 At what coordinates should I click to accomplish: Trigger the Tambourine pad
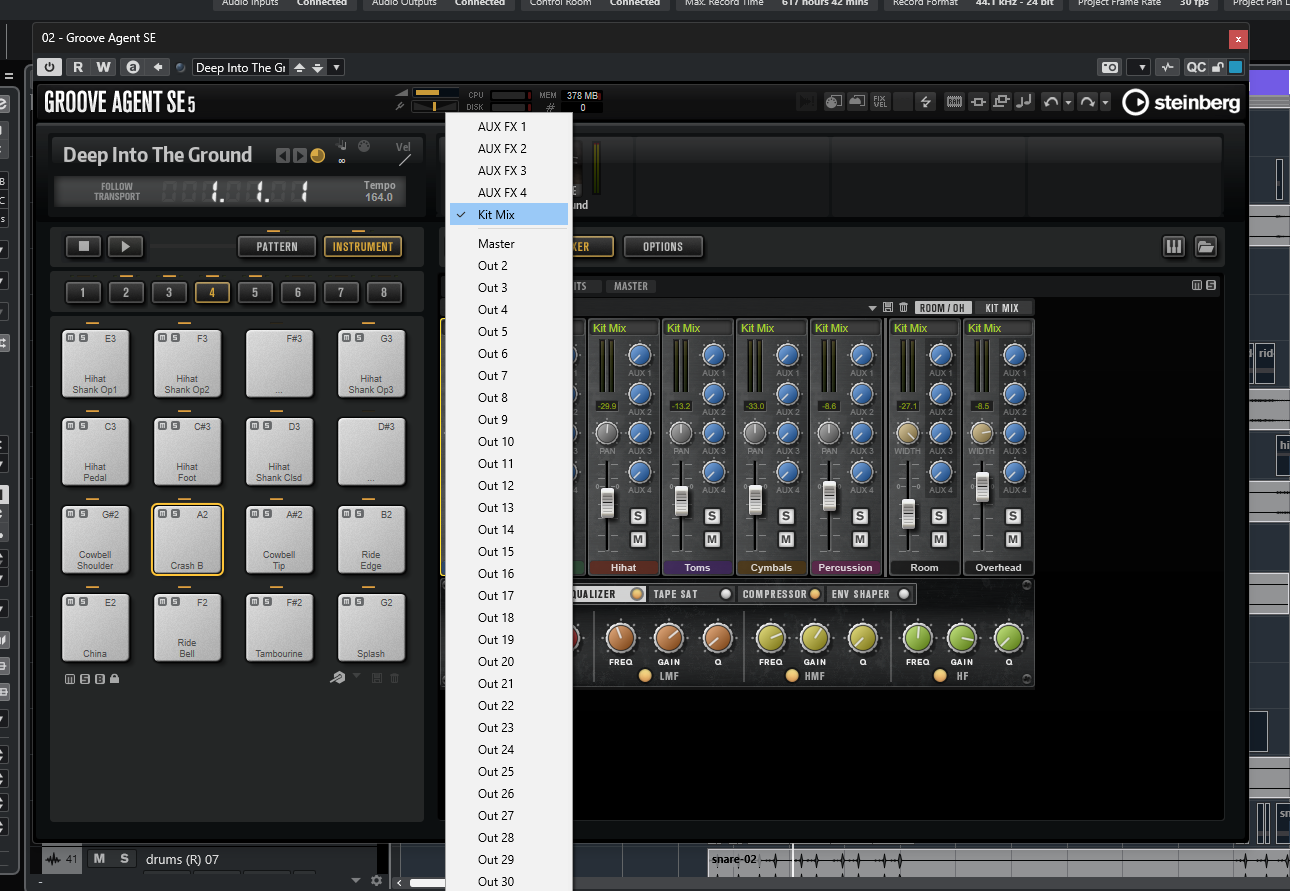pos(279,628)
